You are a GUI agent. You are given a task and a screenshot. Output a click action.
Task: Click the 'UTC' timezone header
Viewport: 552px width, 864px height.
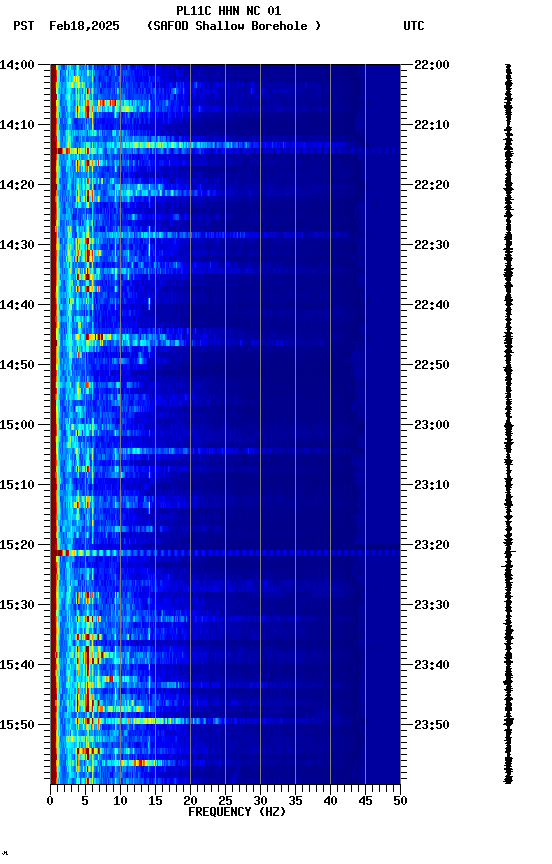414,26
